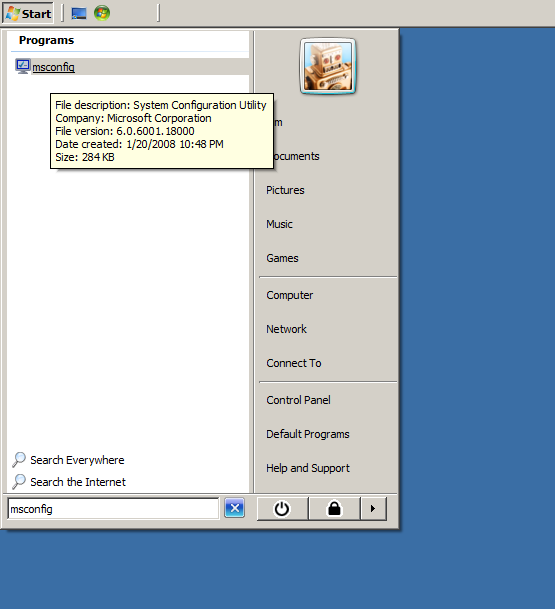Click the magnifier icon beside Search the Internet

pos(19,482)
